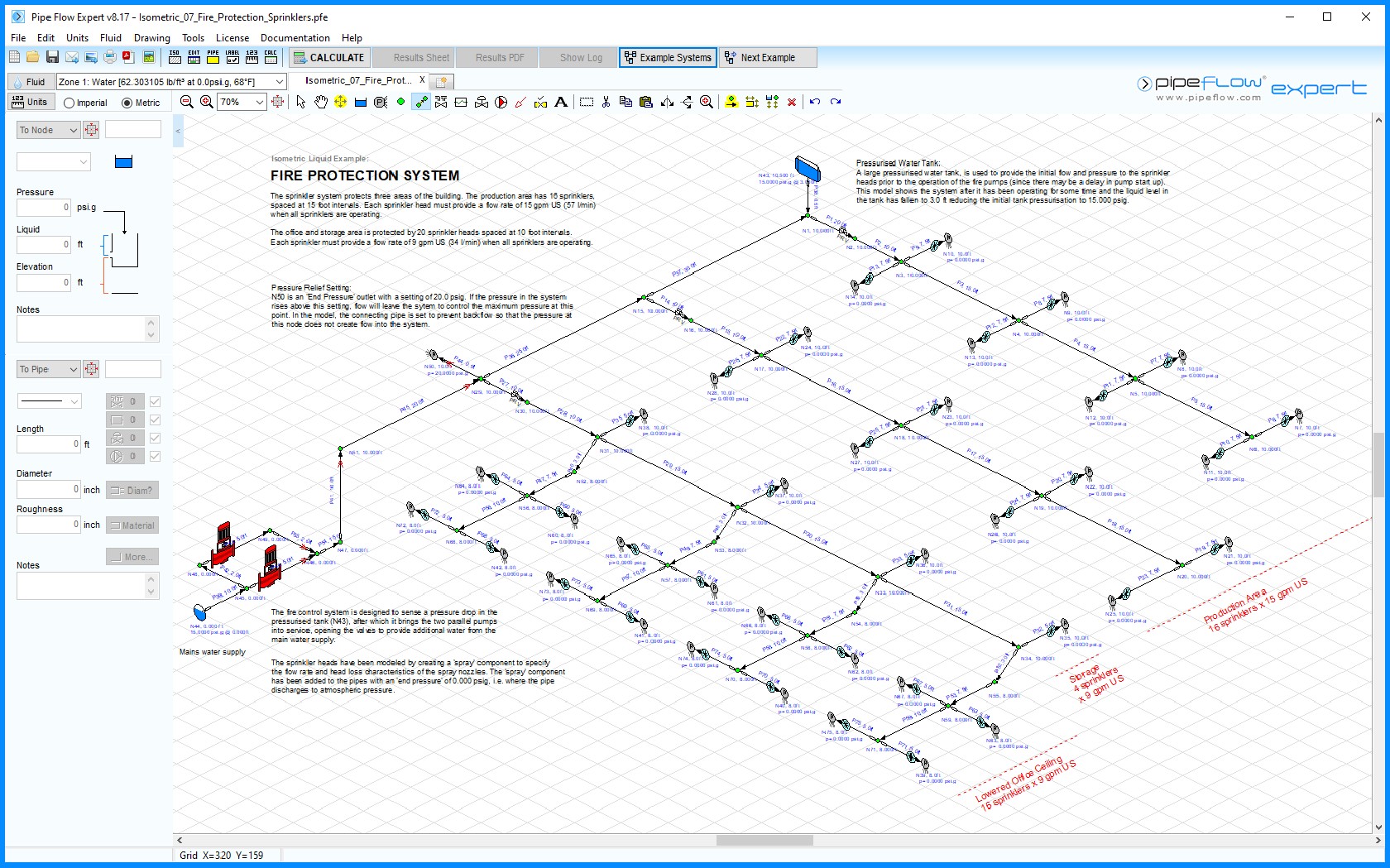This screenshot has width=1390, height=868.
Task: Select the Imperial units radio button
Action: pos(69,102)
